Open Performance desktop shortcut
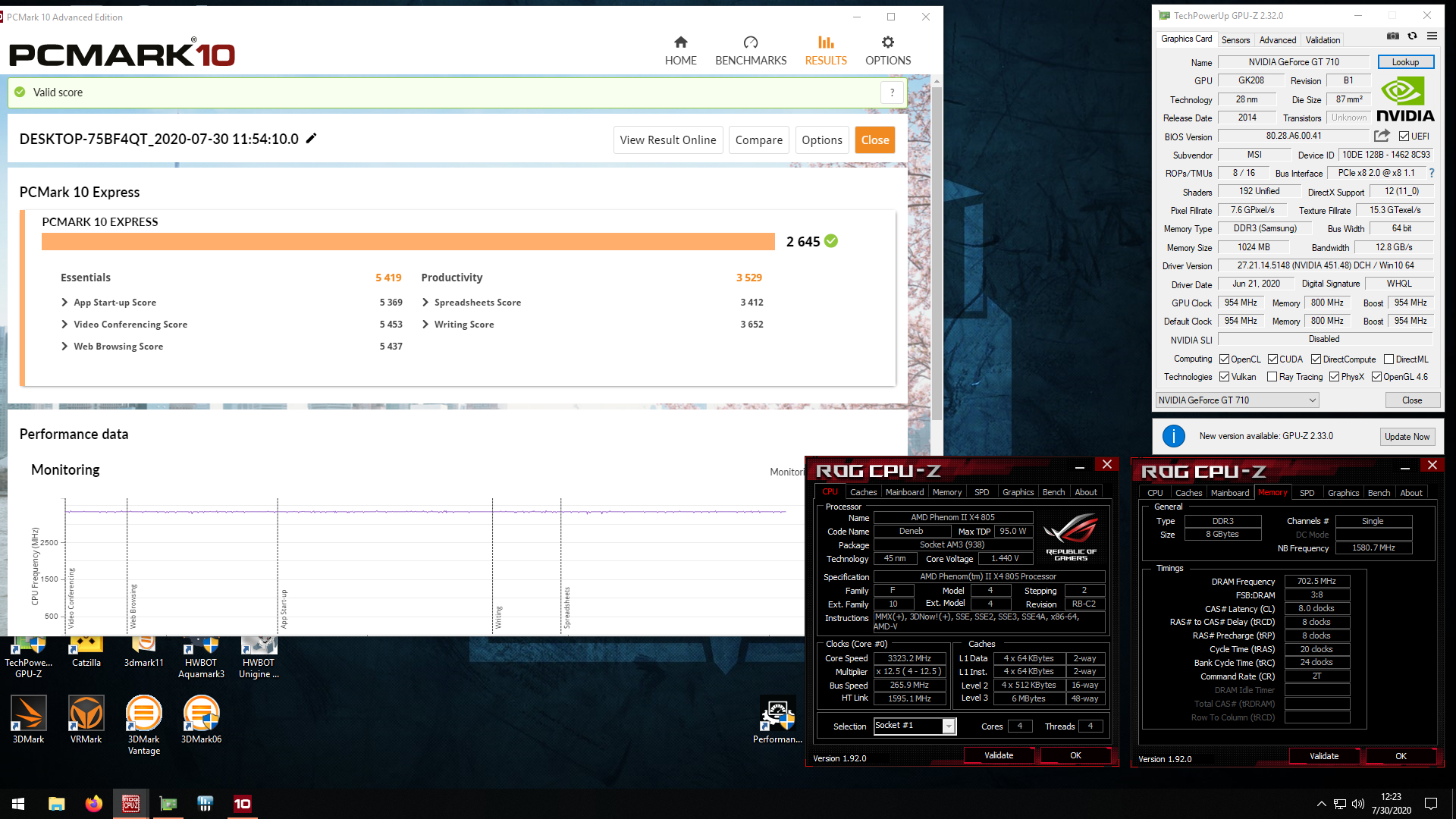This screenshot has width=1456, height=819. pos(777,720)
